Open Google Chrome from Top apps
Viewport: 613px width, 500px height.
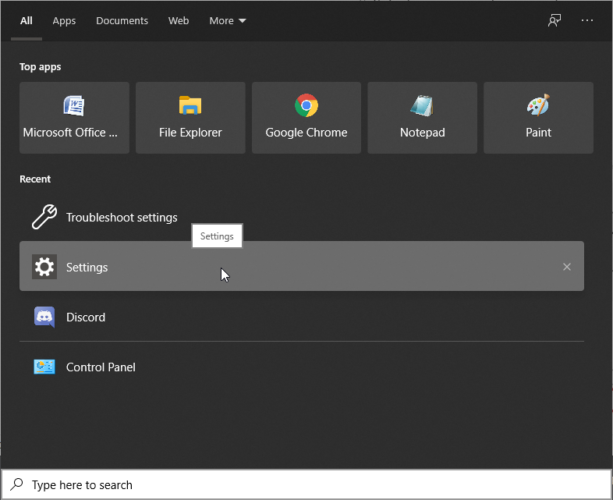coord(306,118)
